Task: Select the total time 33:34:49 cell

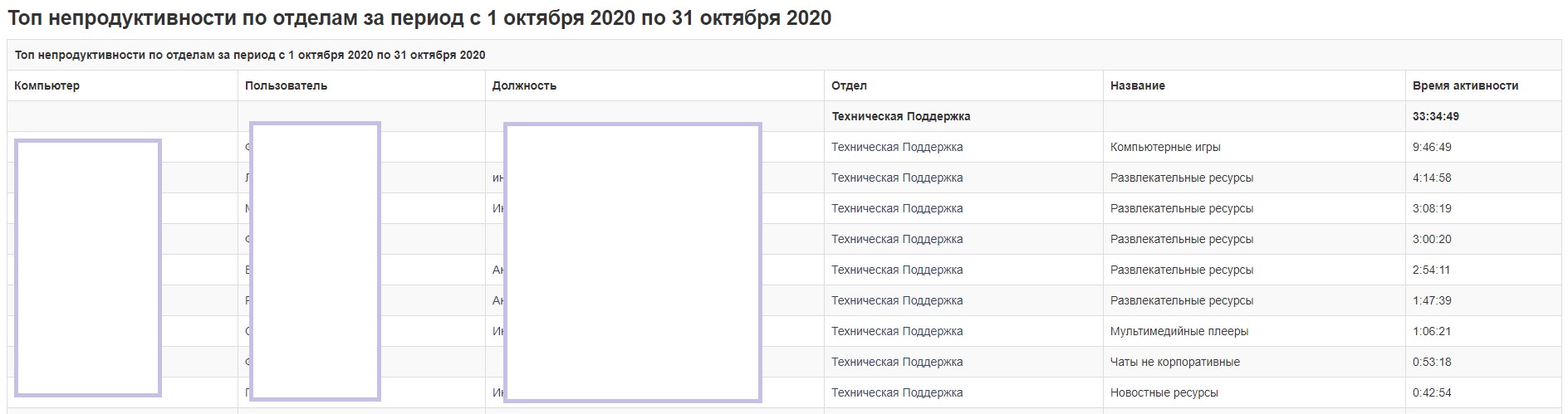Action: 1435,116
